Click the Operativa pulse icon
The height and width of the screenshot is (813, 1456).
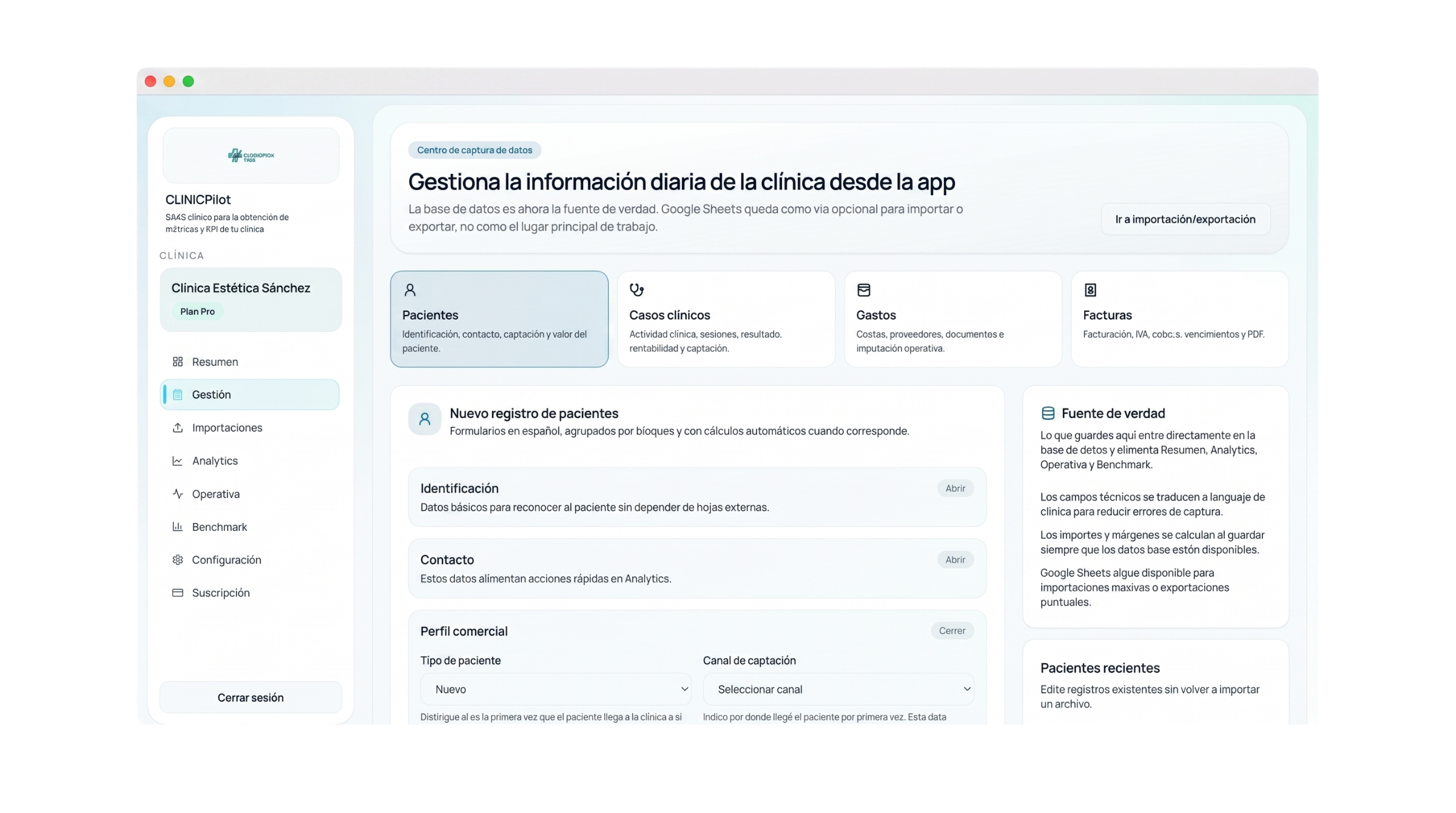pyautogui.click(x=178, y=494)
